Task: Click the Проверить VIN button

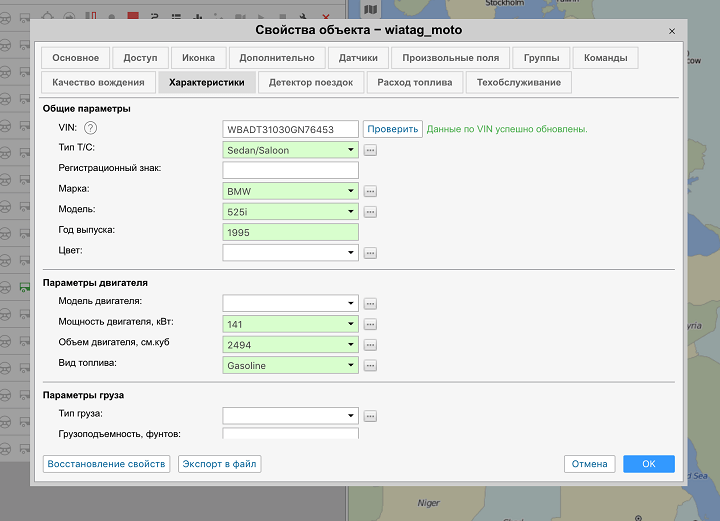Action: (x=393, y=129)
